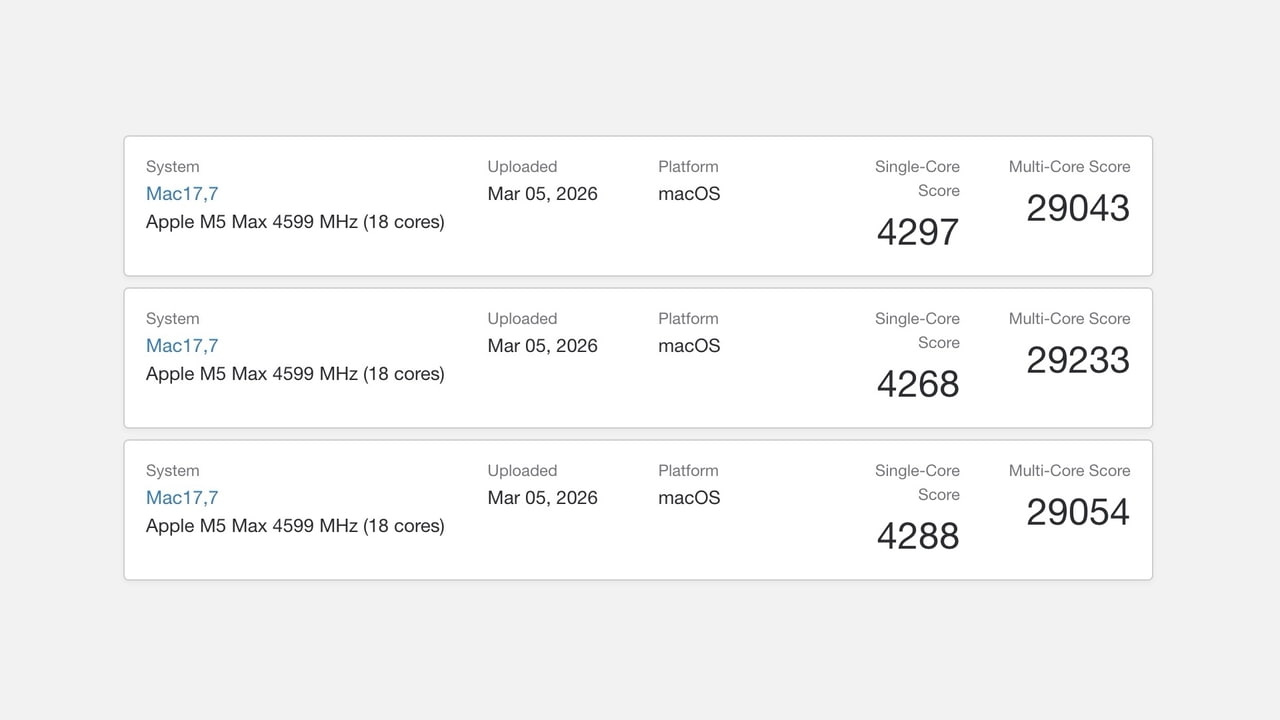
Task: Select the Apple M5 Max description in the top card
Action: tap(295, 221)
